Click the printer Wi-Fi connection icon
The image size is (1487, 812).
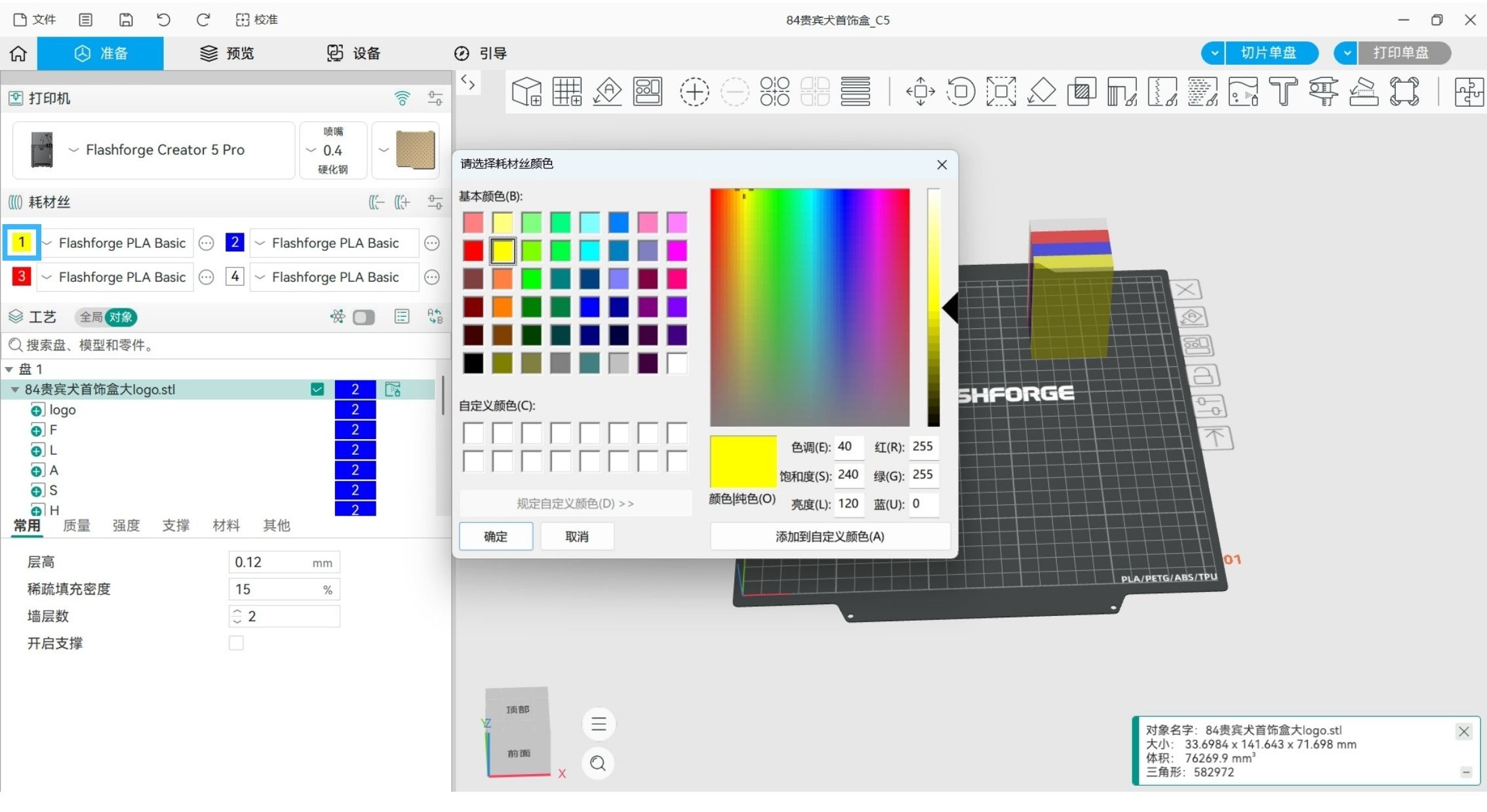402,98
